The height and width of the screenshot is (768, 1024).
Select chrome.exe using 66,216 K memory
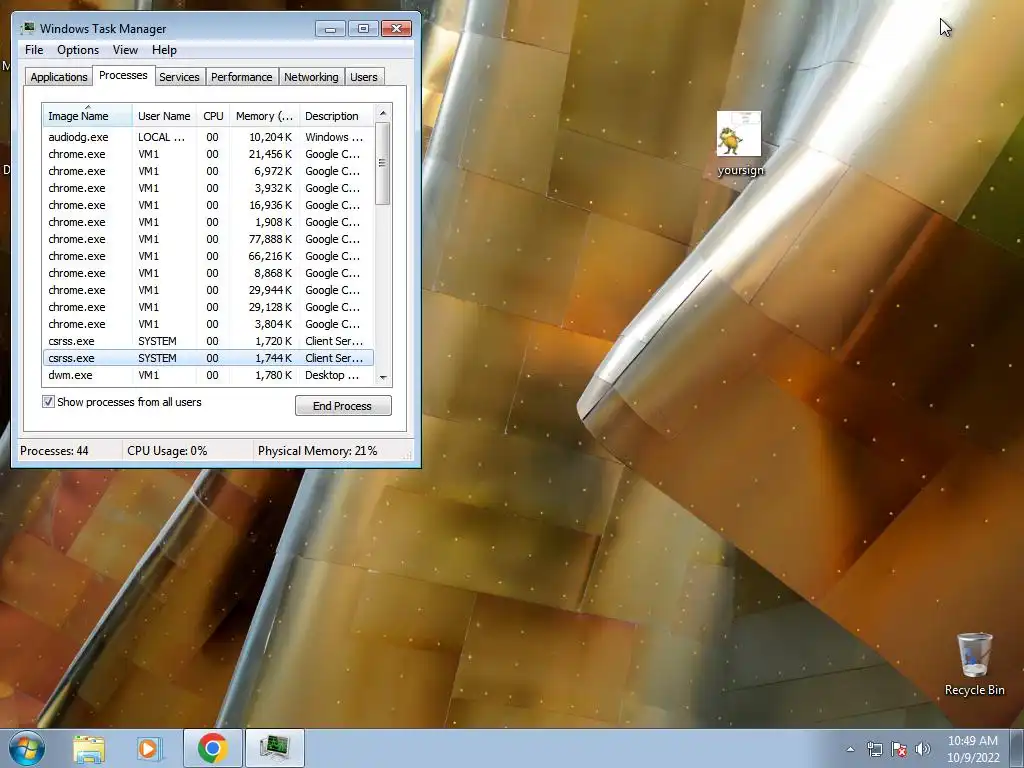(208, 256)
